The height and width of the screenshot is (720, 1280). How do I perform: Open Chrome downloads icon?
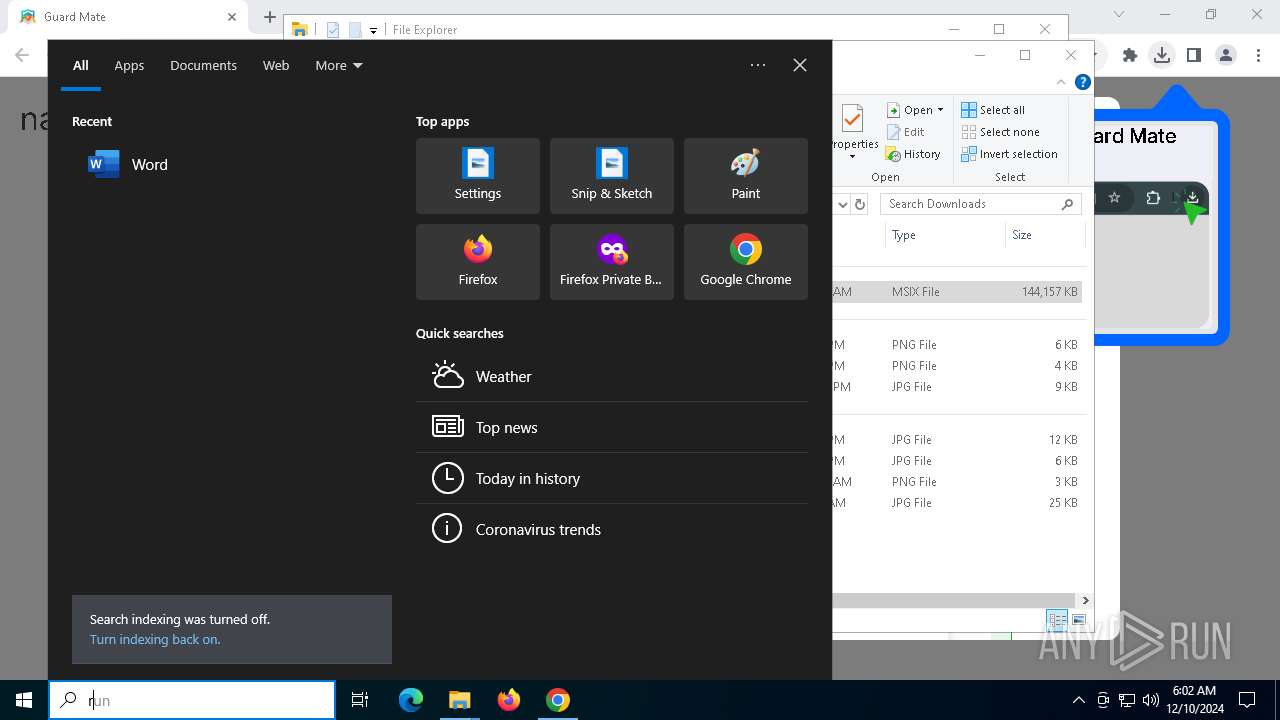click(x=1162, y=56)
